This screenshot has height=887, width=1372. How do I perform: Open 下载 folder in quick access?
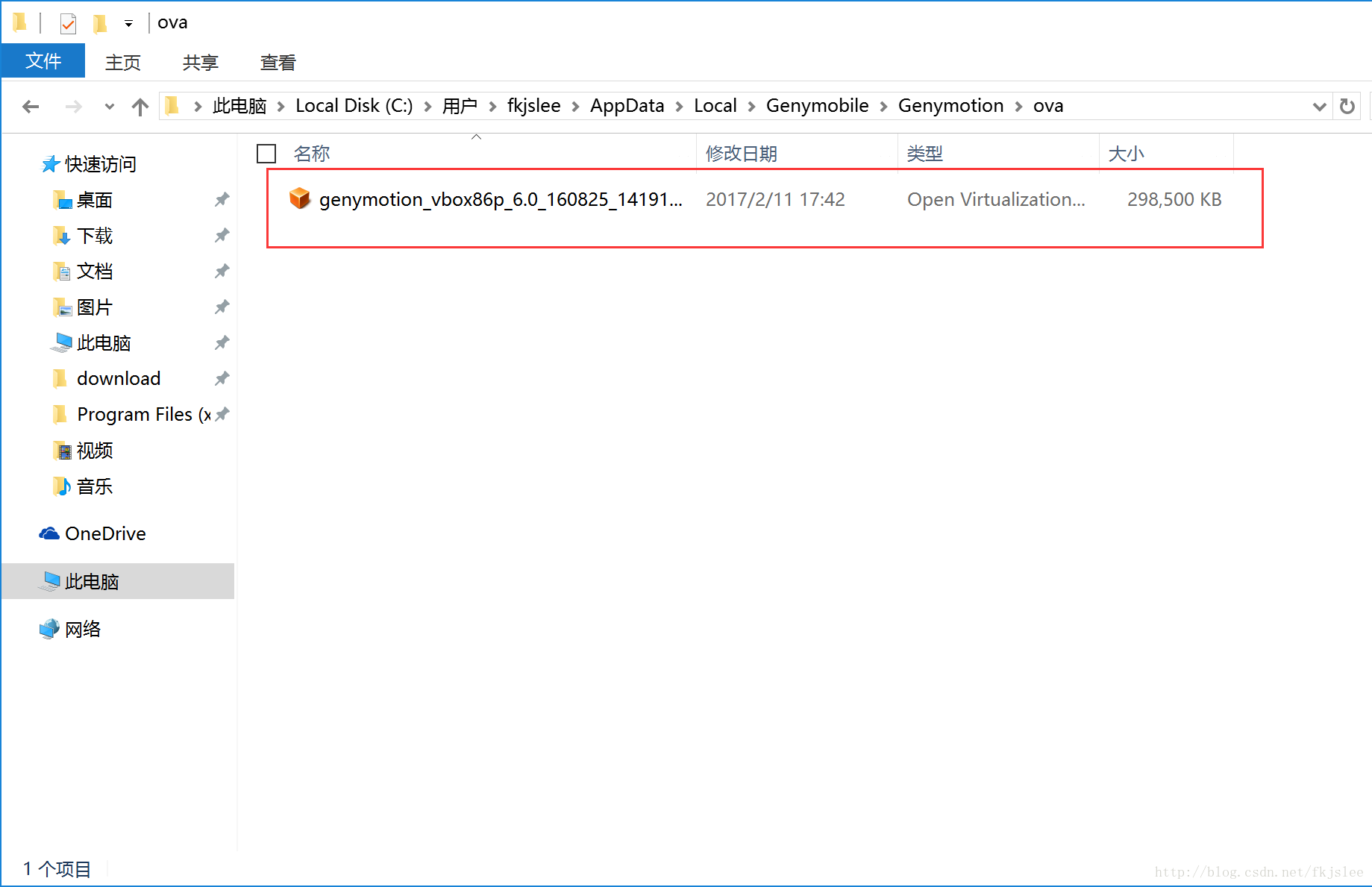pyautogui.click(x=95, y=236)
